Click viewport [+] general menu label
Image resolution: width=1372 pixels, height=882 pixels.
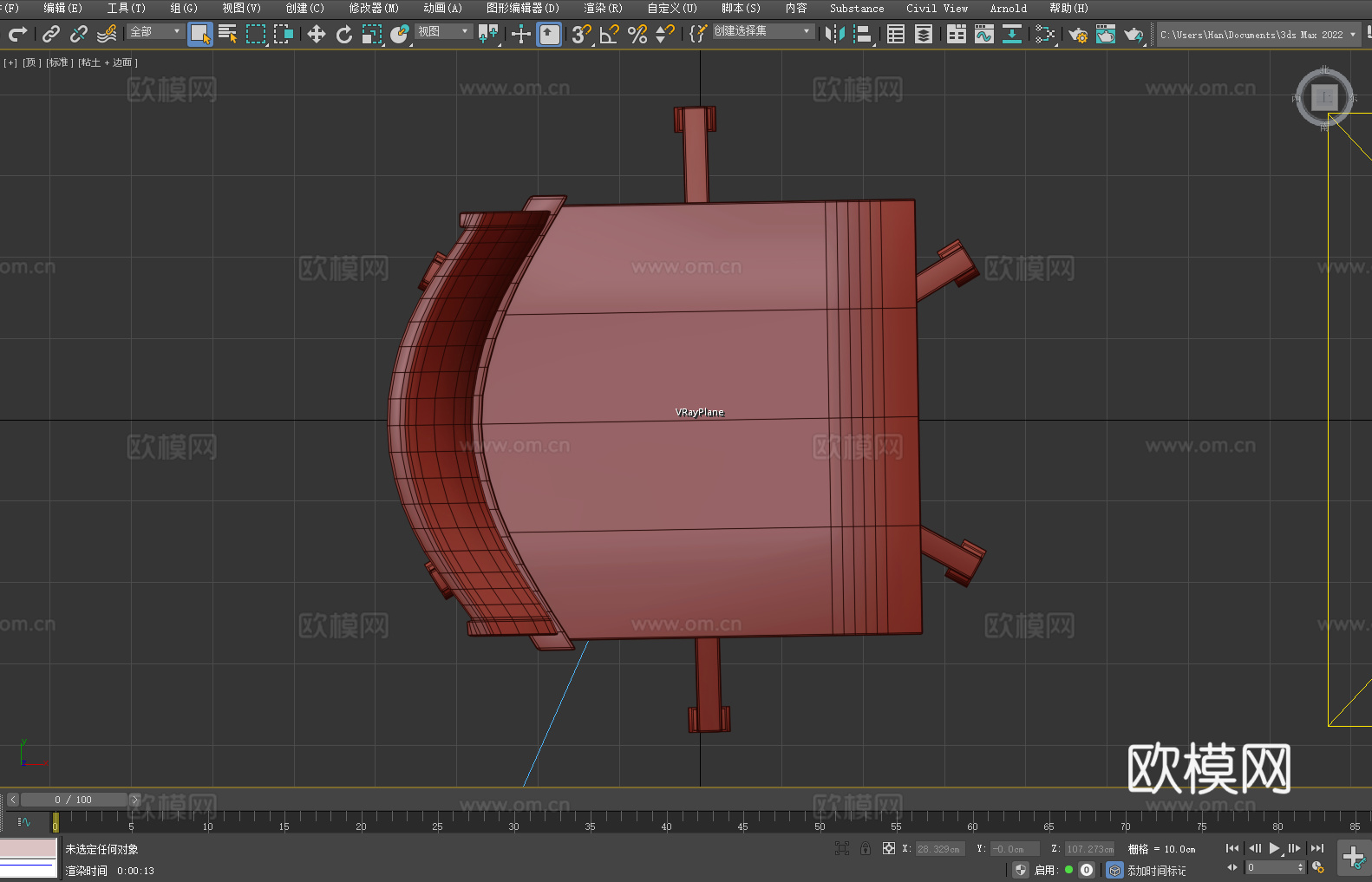10,62
